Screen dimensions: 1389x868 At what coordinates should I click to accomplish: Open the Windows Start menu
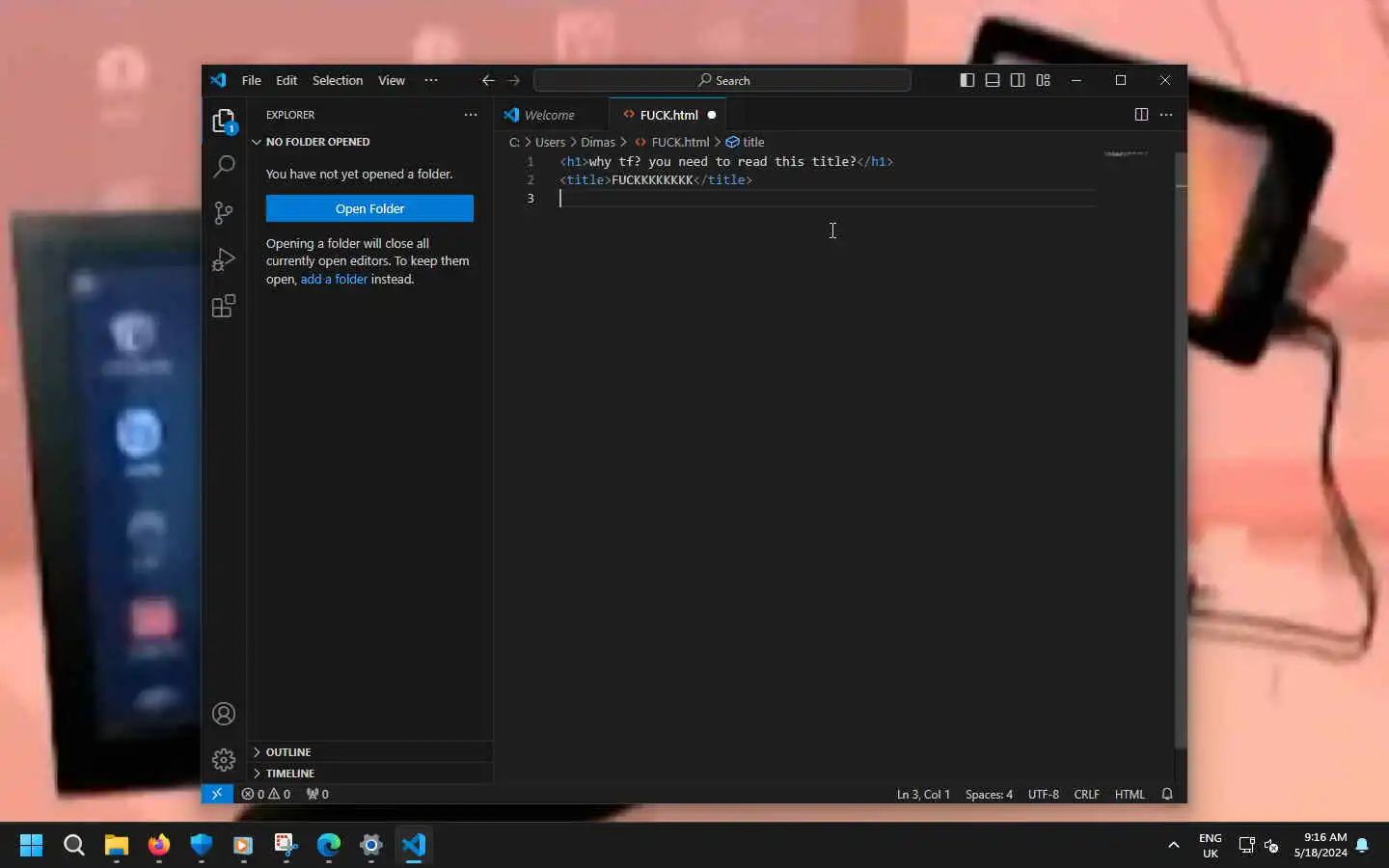click(31, 845)
